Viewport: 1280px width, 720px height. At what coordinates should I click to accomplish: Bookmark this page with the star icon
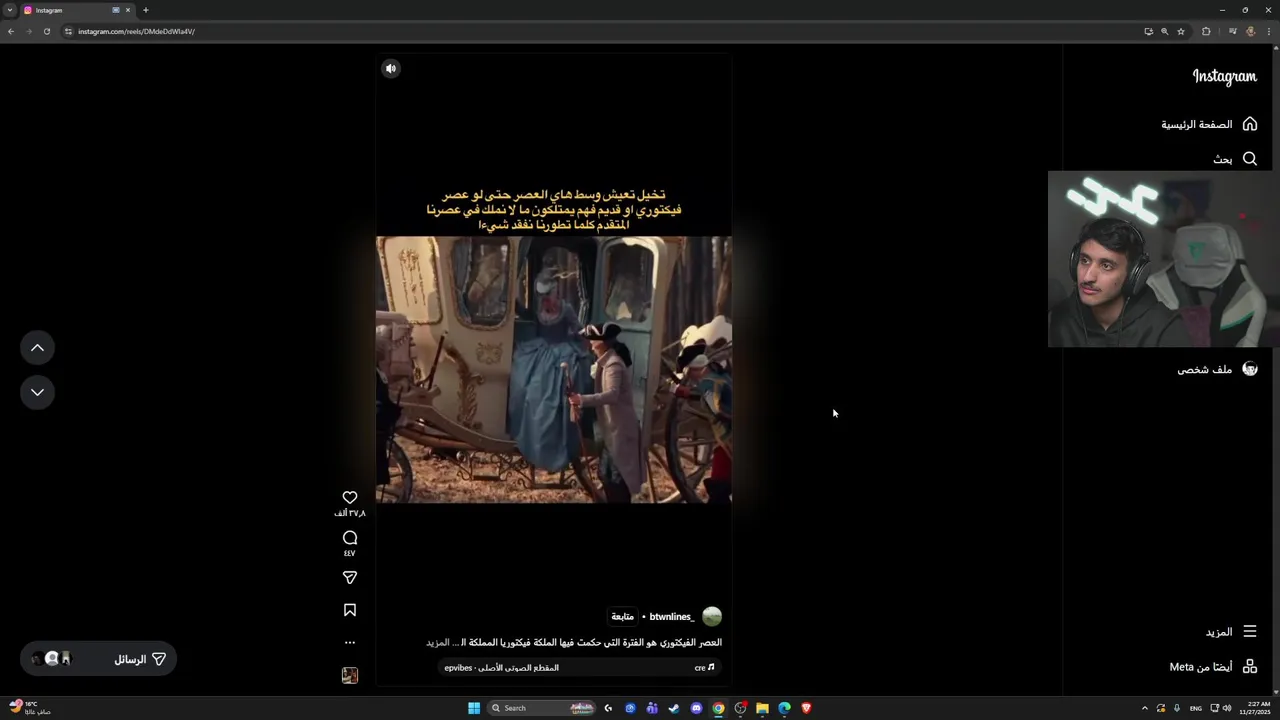1181,31
